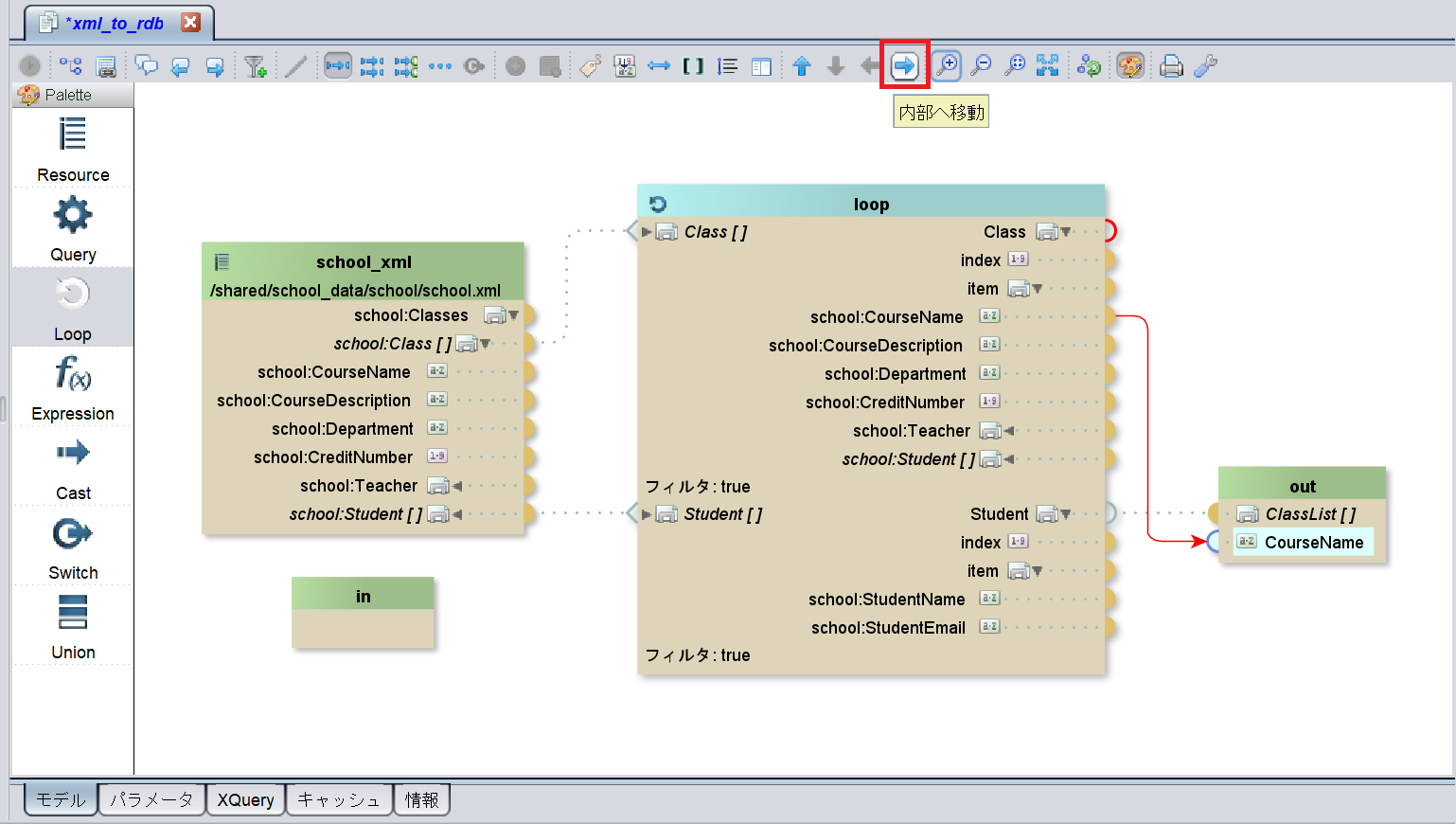Select the Switch palette item

(73, 546)
